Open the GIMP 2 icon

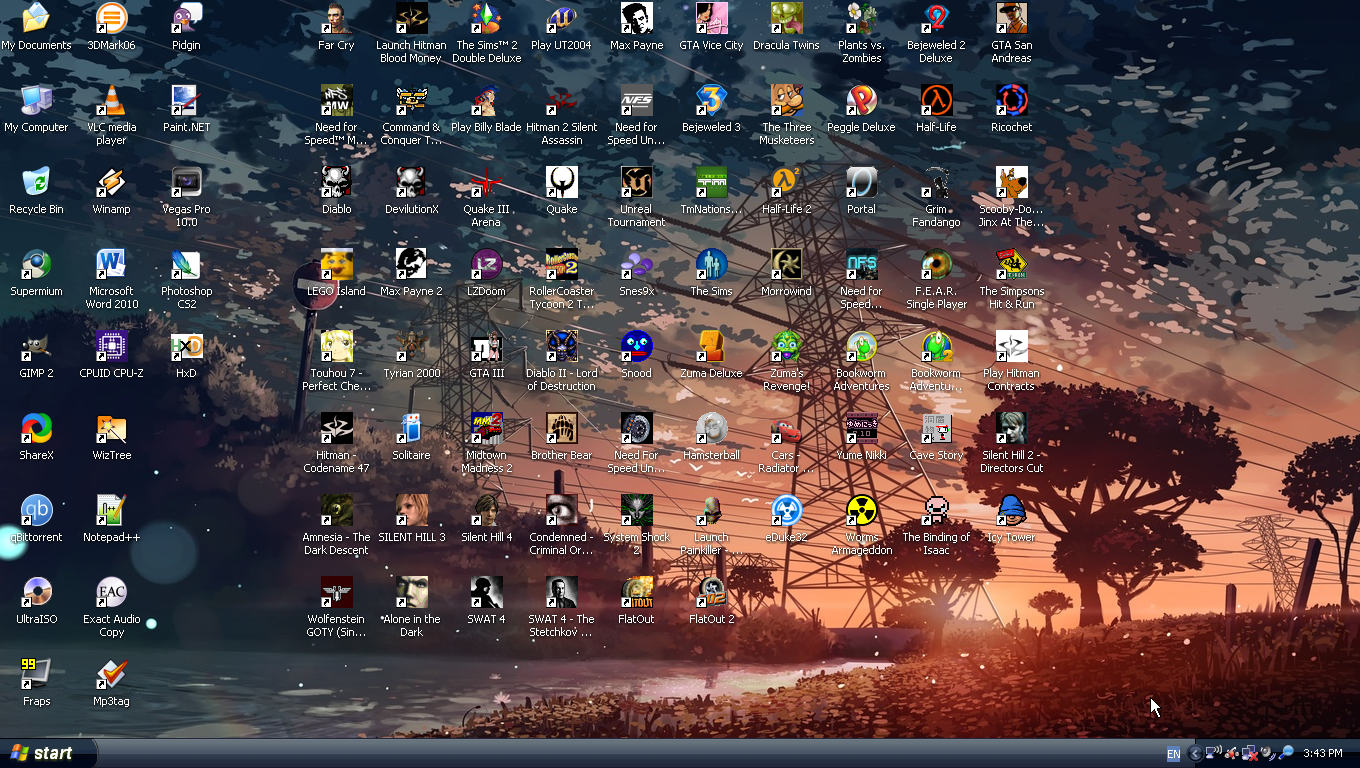[36, 346]
